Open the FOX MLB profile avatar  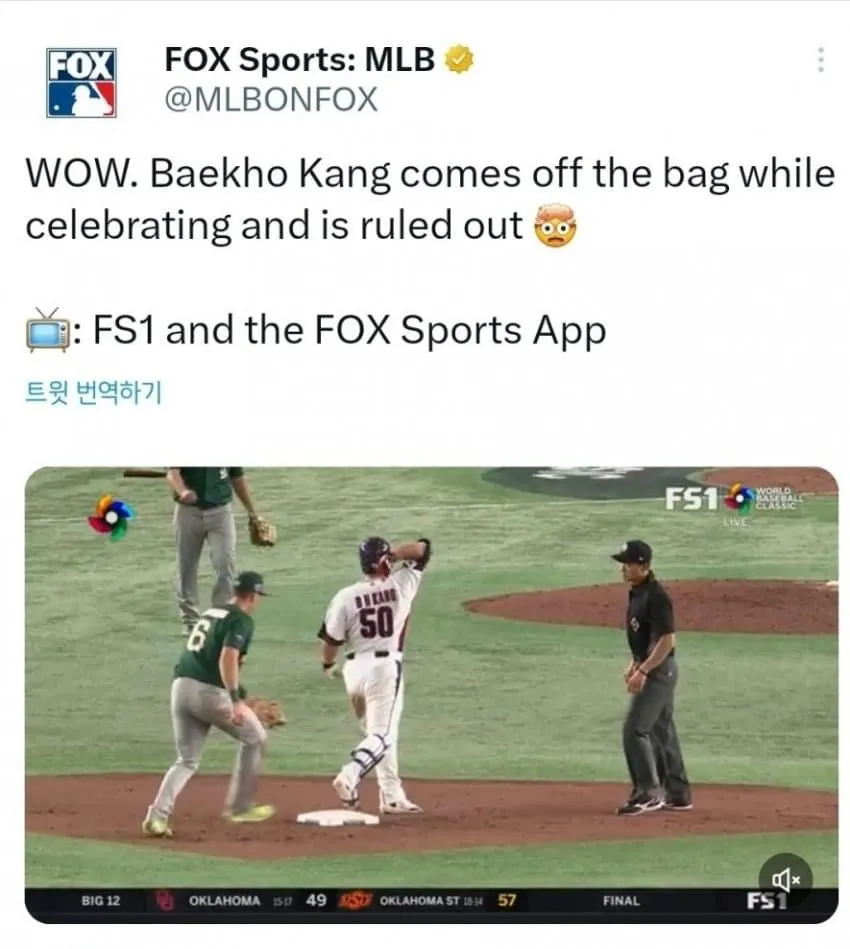[x=81, y=83]
